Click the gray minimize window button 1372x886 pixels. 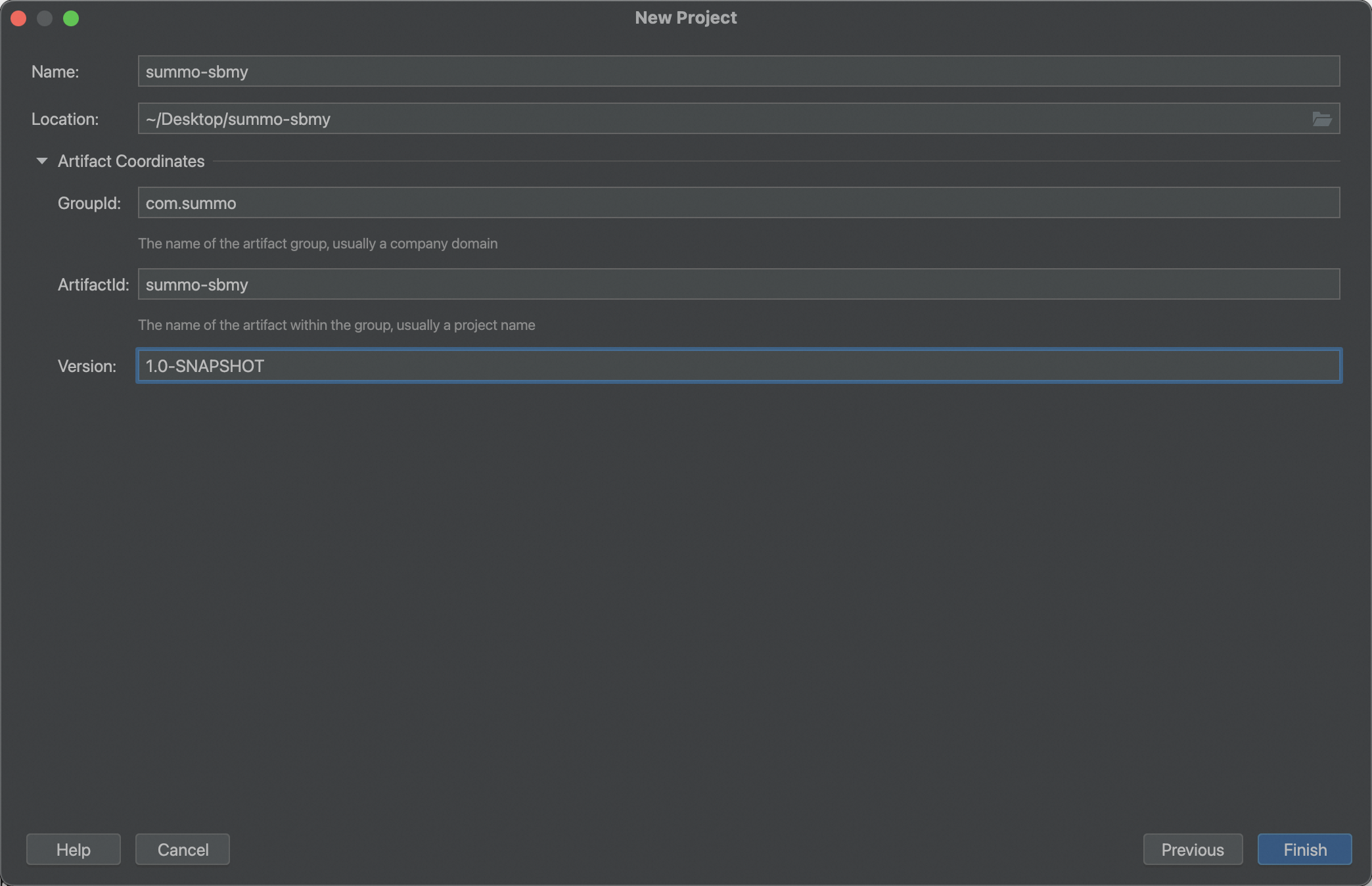pyautogui.click(x=45, y=18)
